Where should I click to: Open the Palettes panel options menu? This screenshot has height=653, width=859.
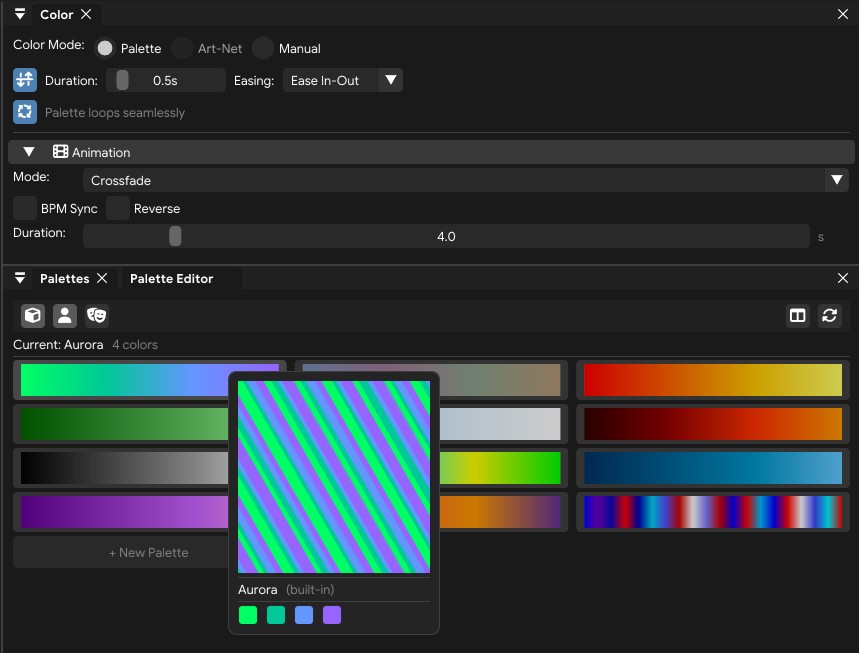tap(20, 278)
